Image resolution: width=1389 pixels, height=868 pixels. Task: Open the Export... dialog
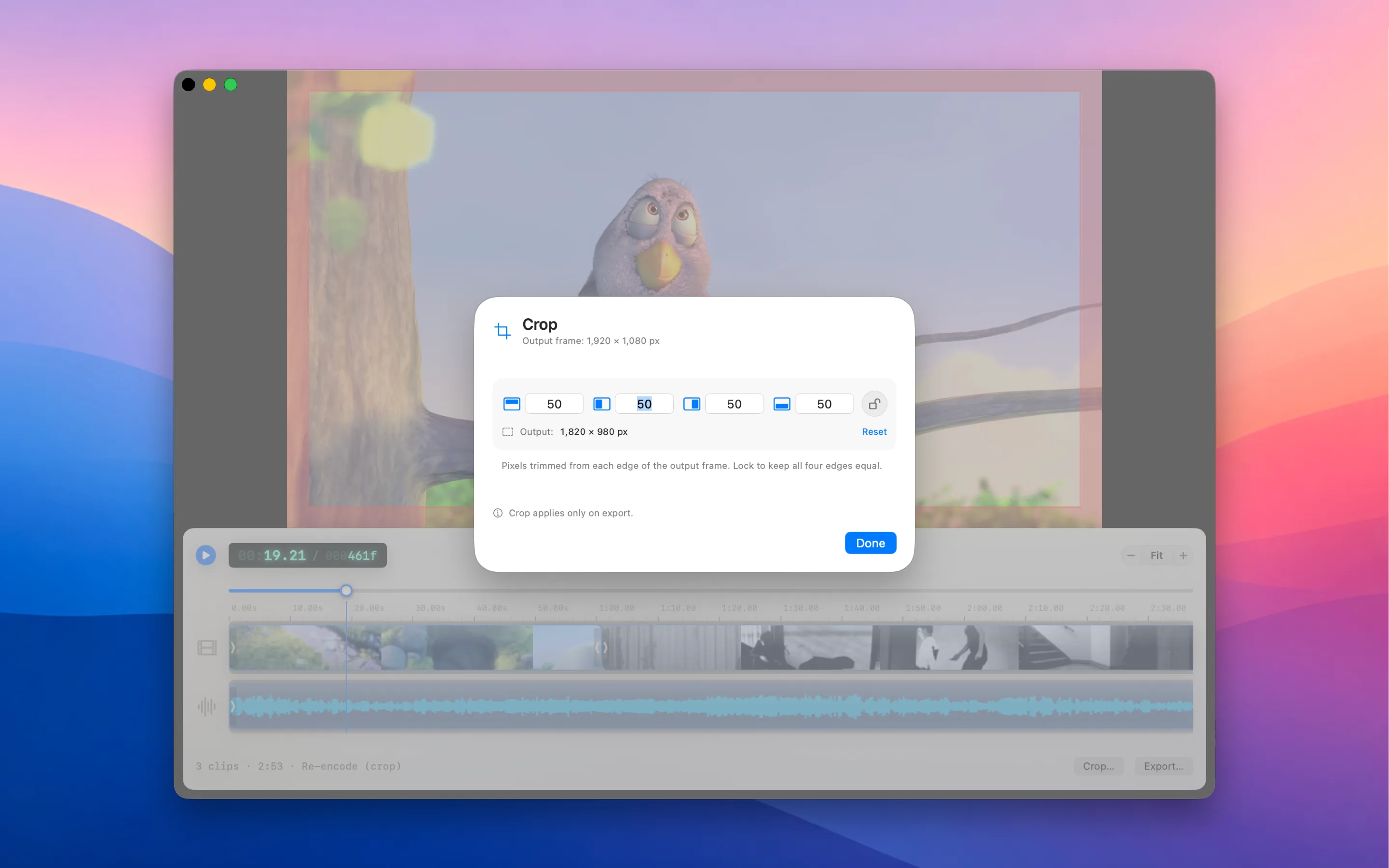tap(1163, 766)
